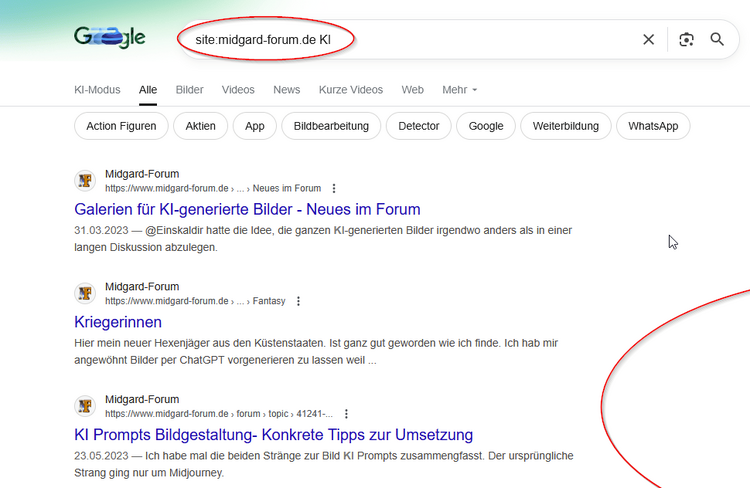Screen dimensions: 750x488
Task: Select the News tab
Action: (286, 90)
